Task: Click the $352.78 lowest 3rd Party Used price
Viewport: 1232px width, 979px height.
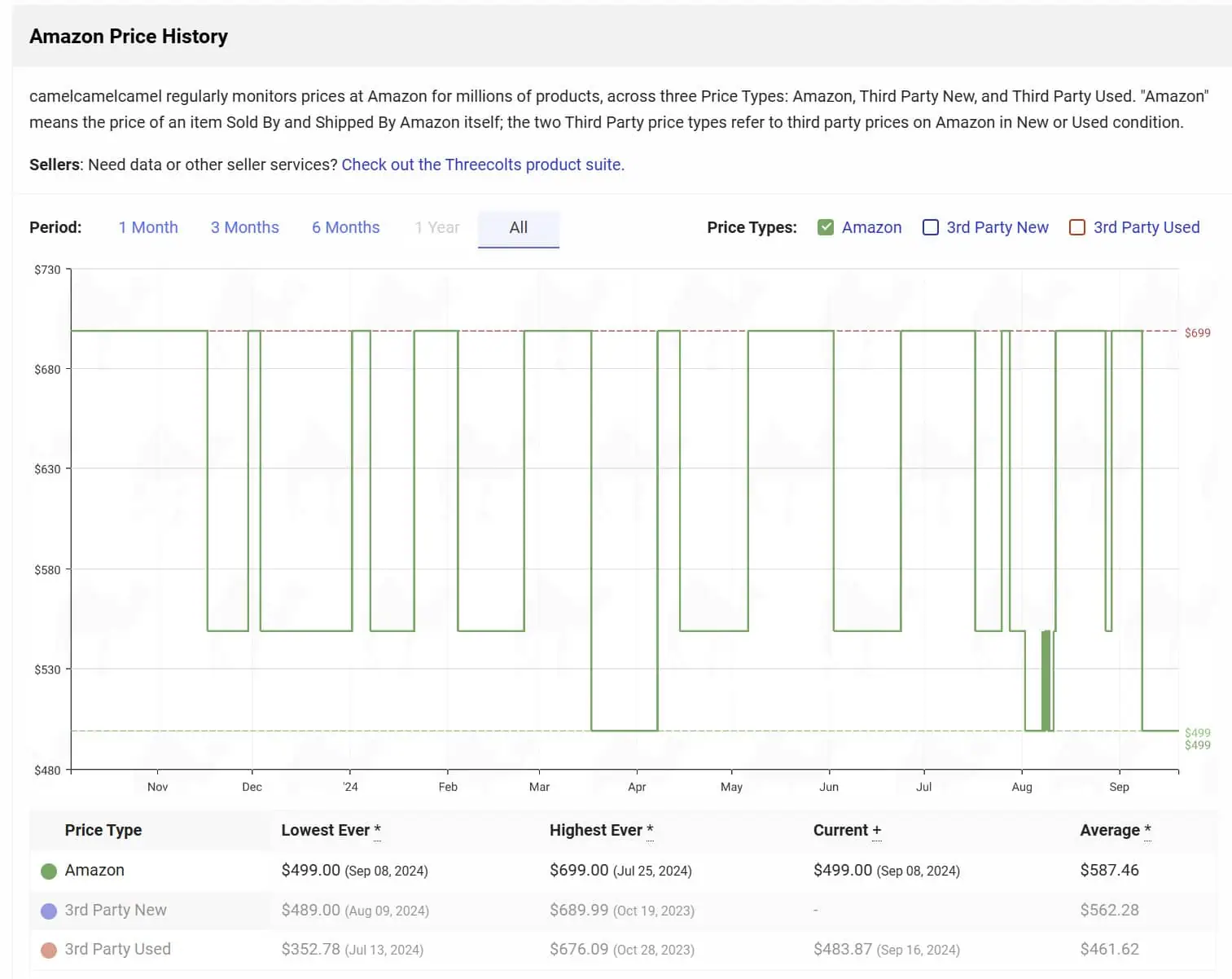Action: coord(310,949)
